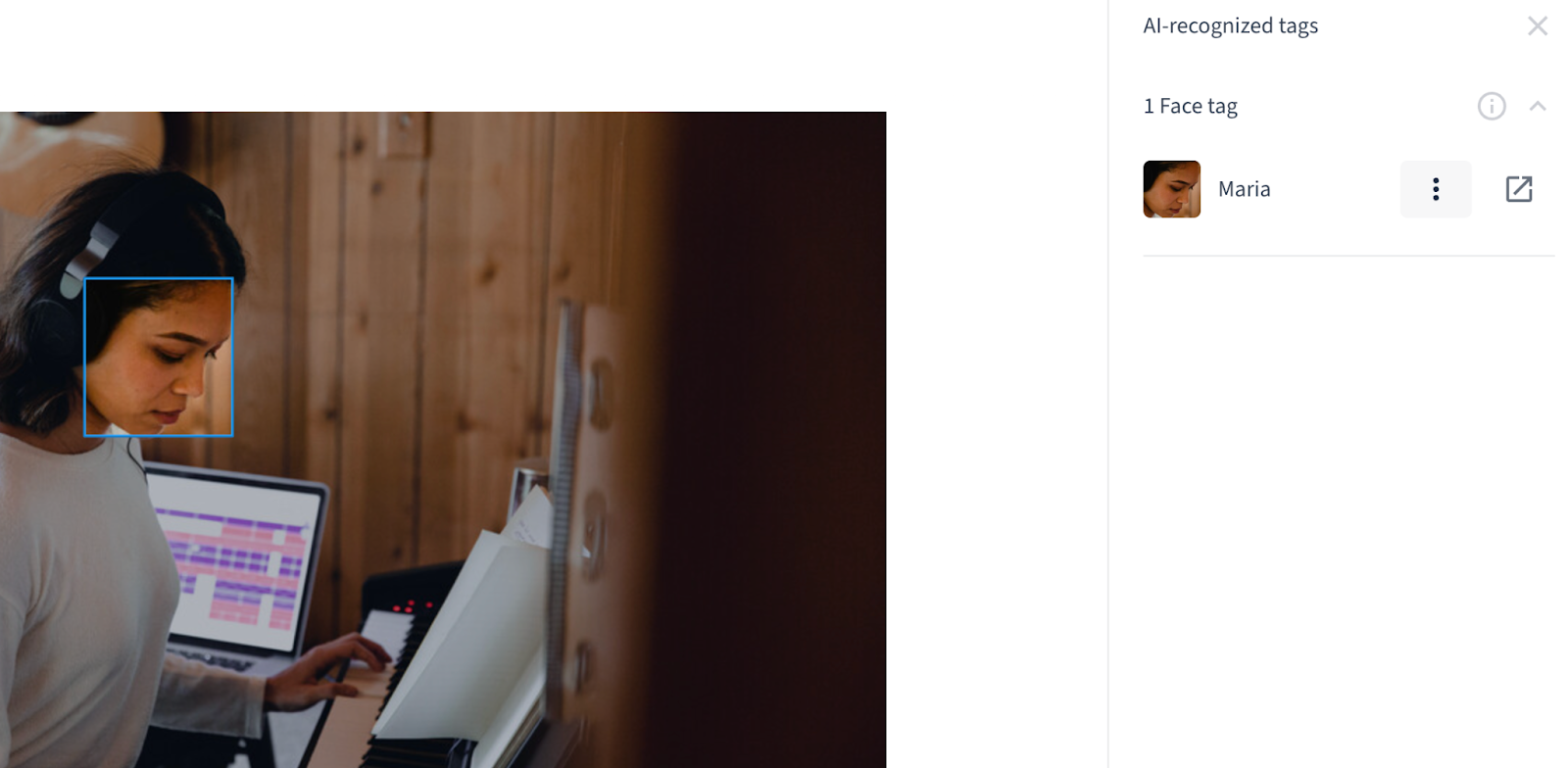1568x768 pixels.
Task: Open the Face tag info icon
Action: click(x=1492, y=106)
